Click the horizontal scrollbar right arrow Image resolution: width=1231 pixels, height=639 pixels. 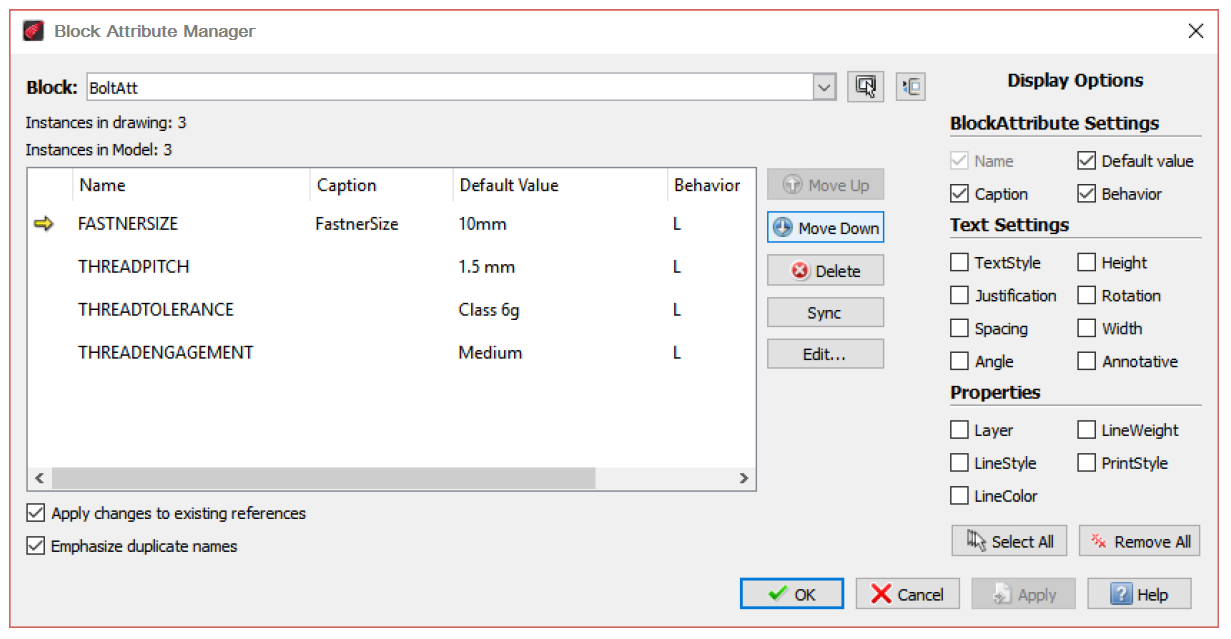pyautogui.click(x=743, y=479)
